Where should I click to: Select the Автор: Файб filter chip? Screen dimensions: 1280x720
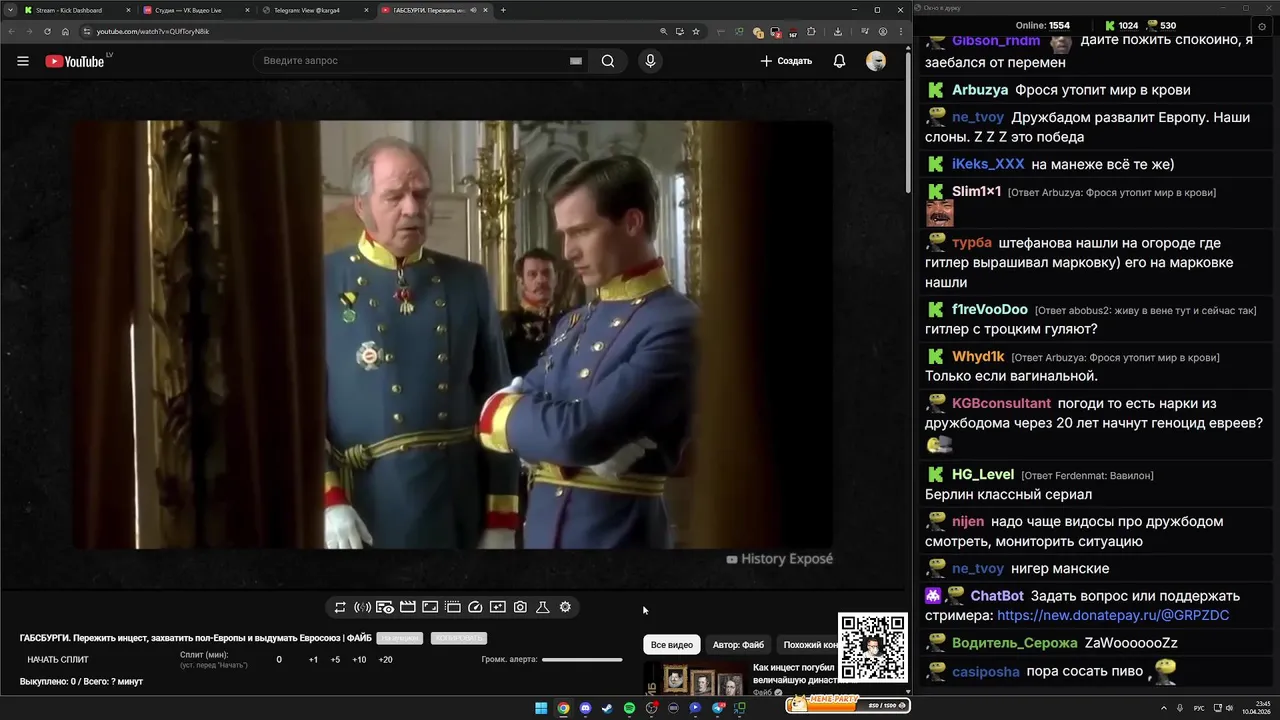click(x=738, y=645)
